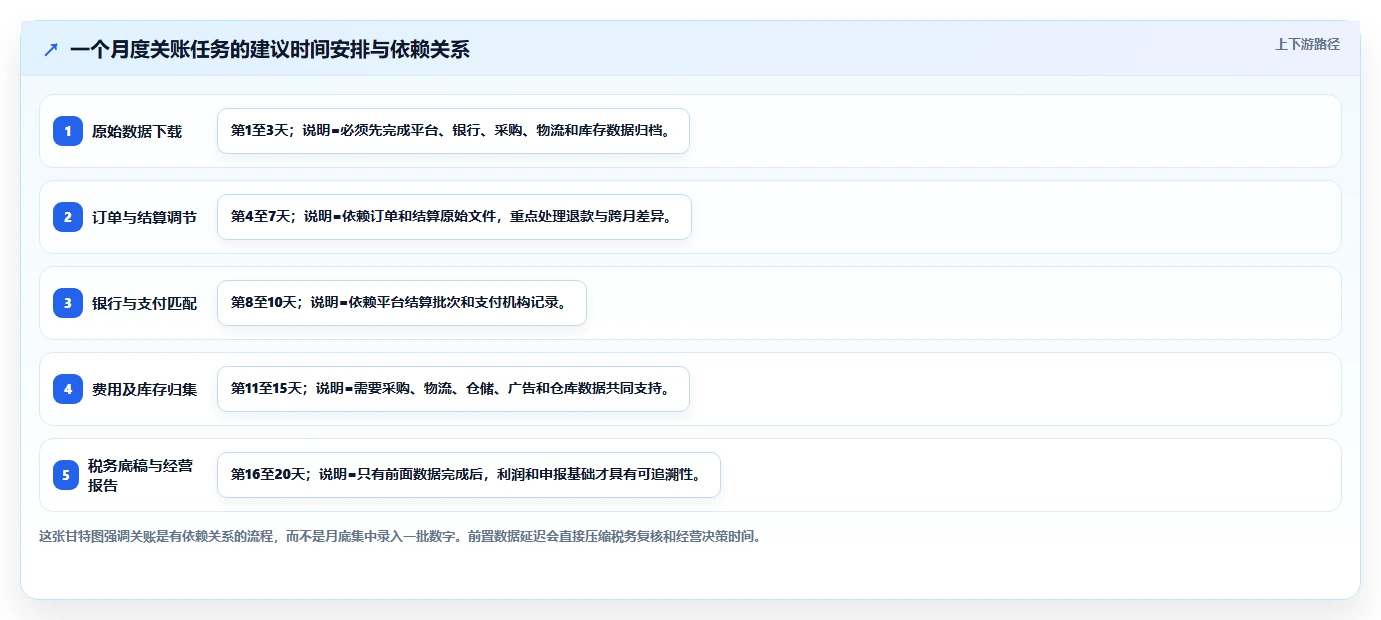Select step number badge 2
Image resolution: width=1381 pixels, height=620 pixels.
(68, 217)
